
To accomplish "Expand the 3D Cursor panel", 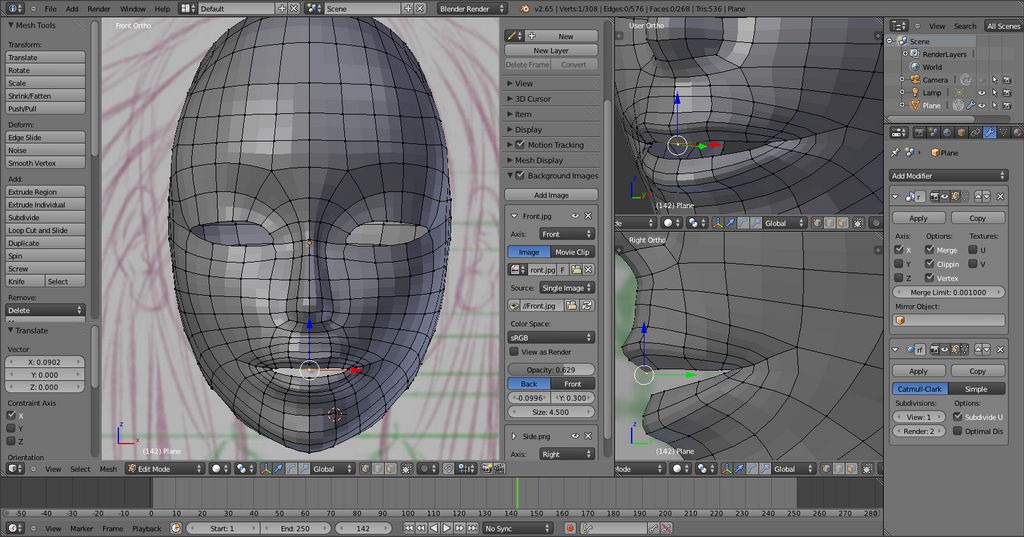I will [532, 99].
